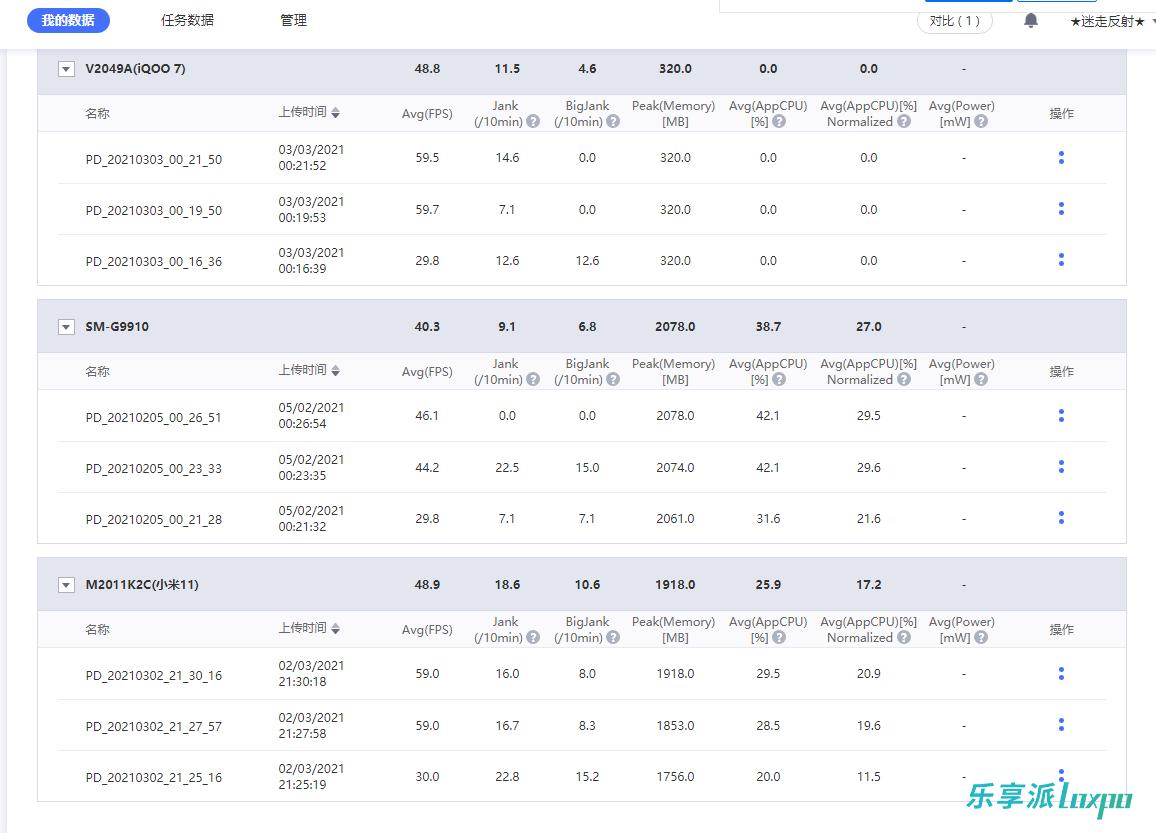Image resolution: width=1156 pixels, height=833 pixels.
Task: Click BigJank help icon in M2011K2C table
Action: coord(613,638)
